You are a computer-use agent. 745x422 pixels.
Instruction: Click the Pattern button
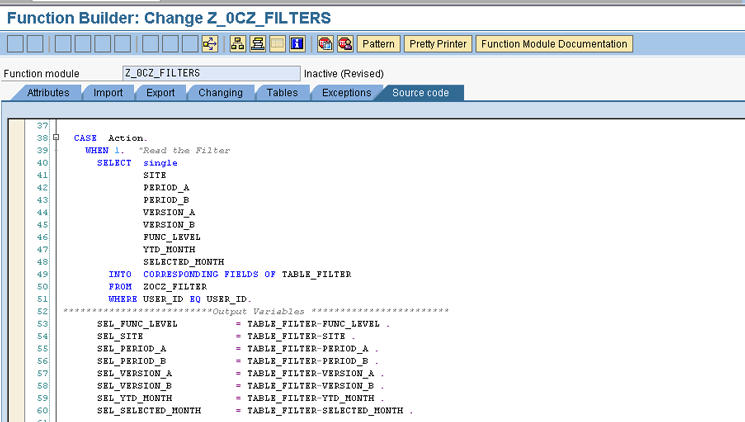pos(379,44)
